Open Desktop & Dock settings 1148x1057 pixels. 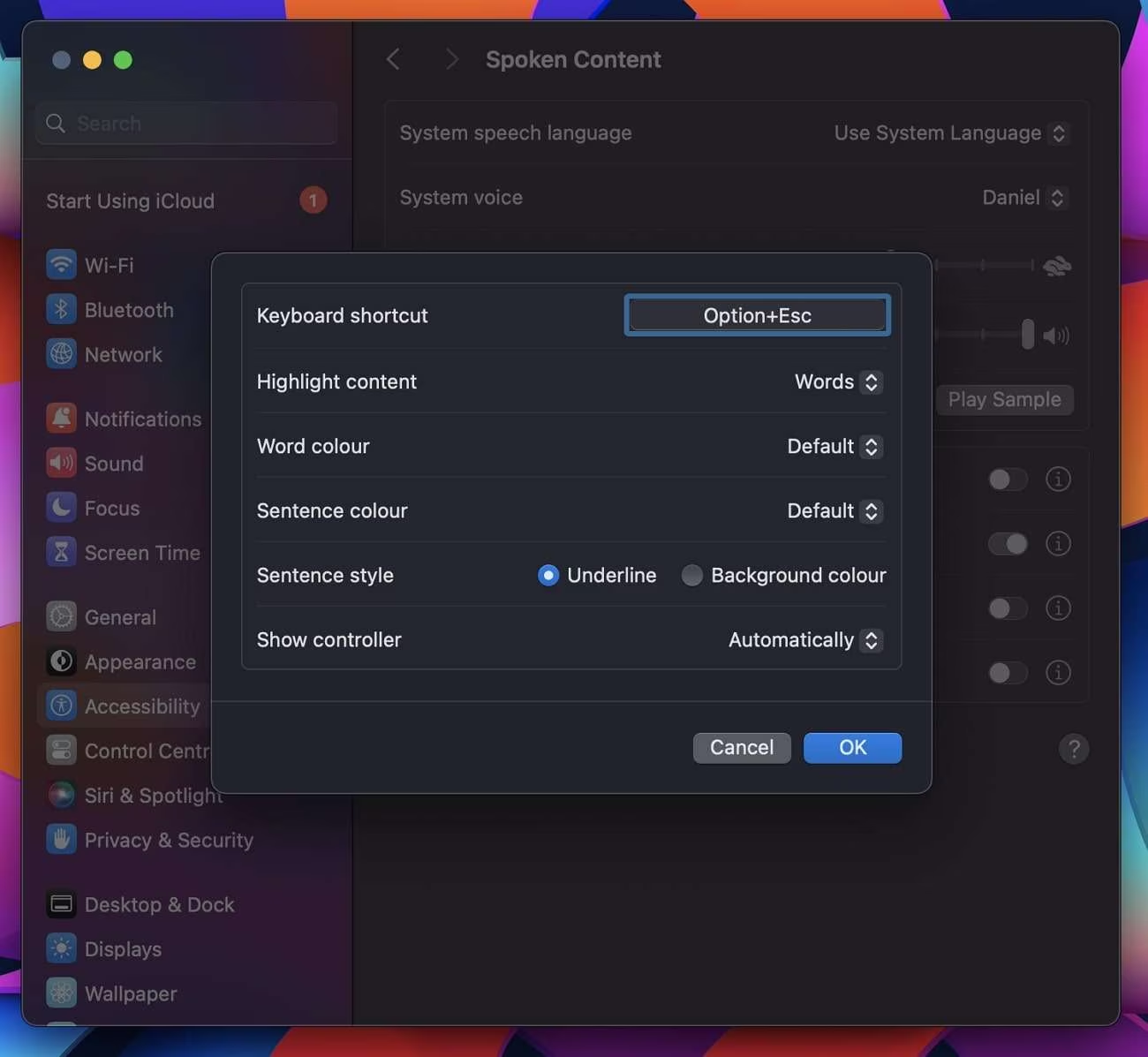tap(61, 903)
